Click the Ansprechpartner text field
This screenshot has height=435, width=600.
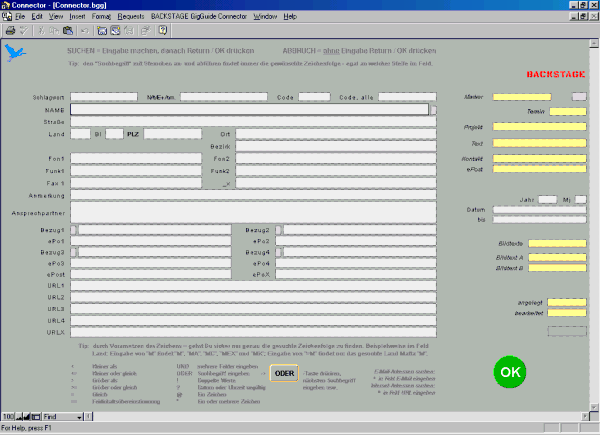252,211
